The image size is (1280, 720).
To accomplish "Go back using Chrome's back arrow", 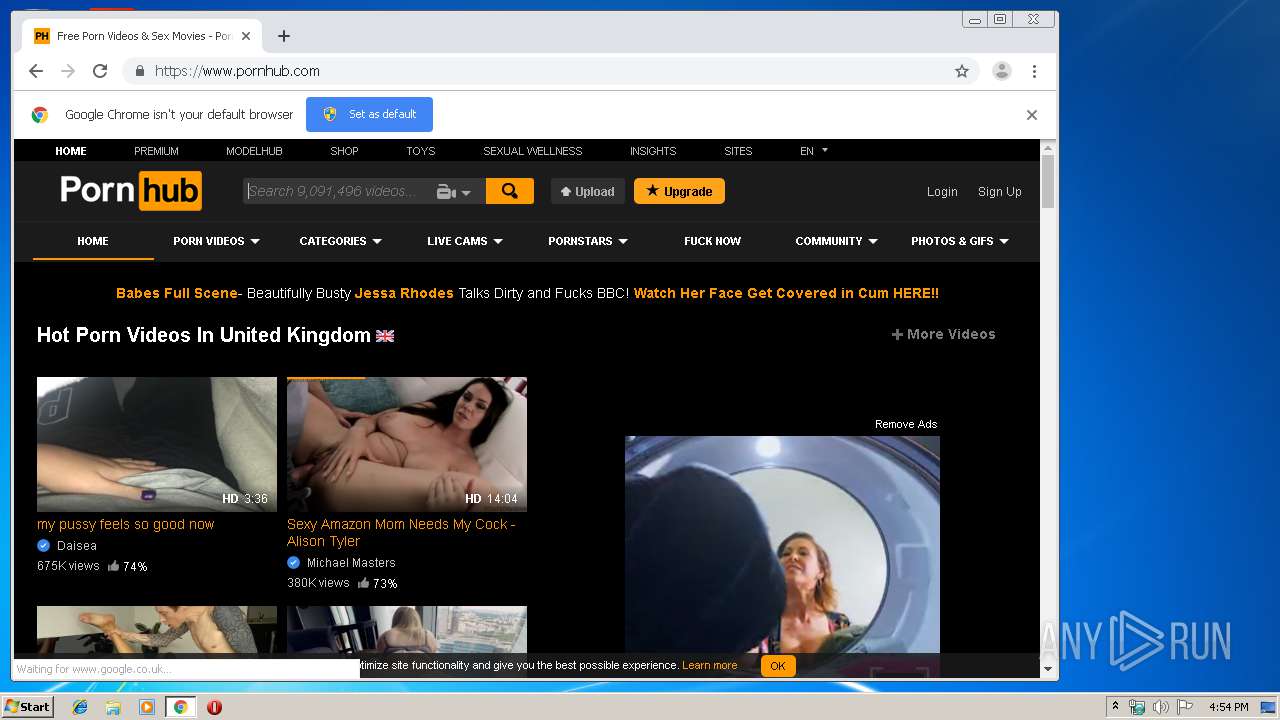I will tap(36, 71).
